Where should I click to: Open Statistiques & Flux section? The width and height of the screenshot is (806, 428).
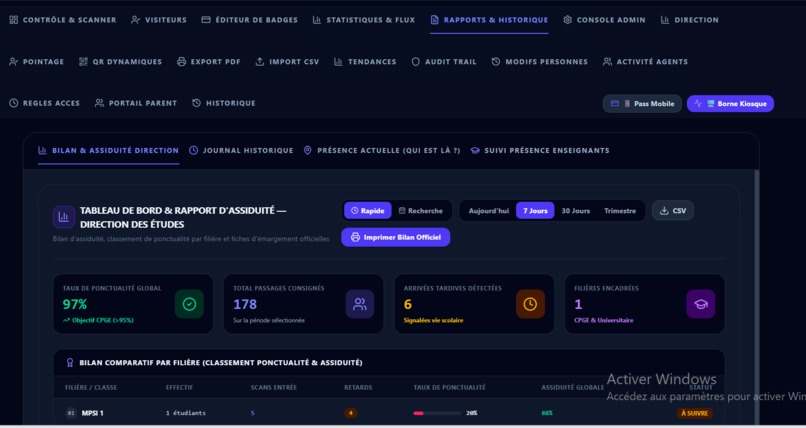coord(363,20)
